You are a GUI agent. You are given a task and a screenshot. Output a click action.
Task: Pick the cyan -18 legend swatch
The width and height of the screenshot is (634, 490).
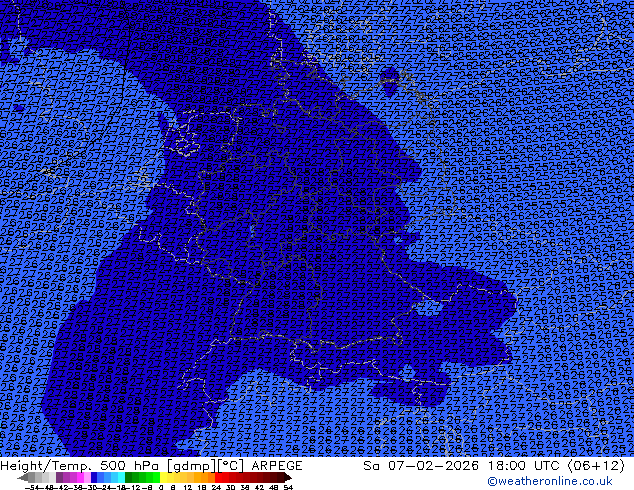click(x=122, y=477)
